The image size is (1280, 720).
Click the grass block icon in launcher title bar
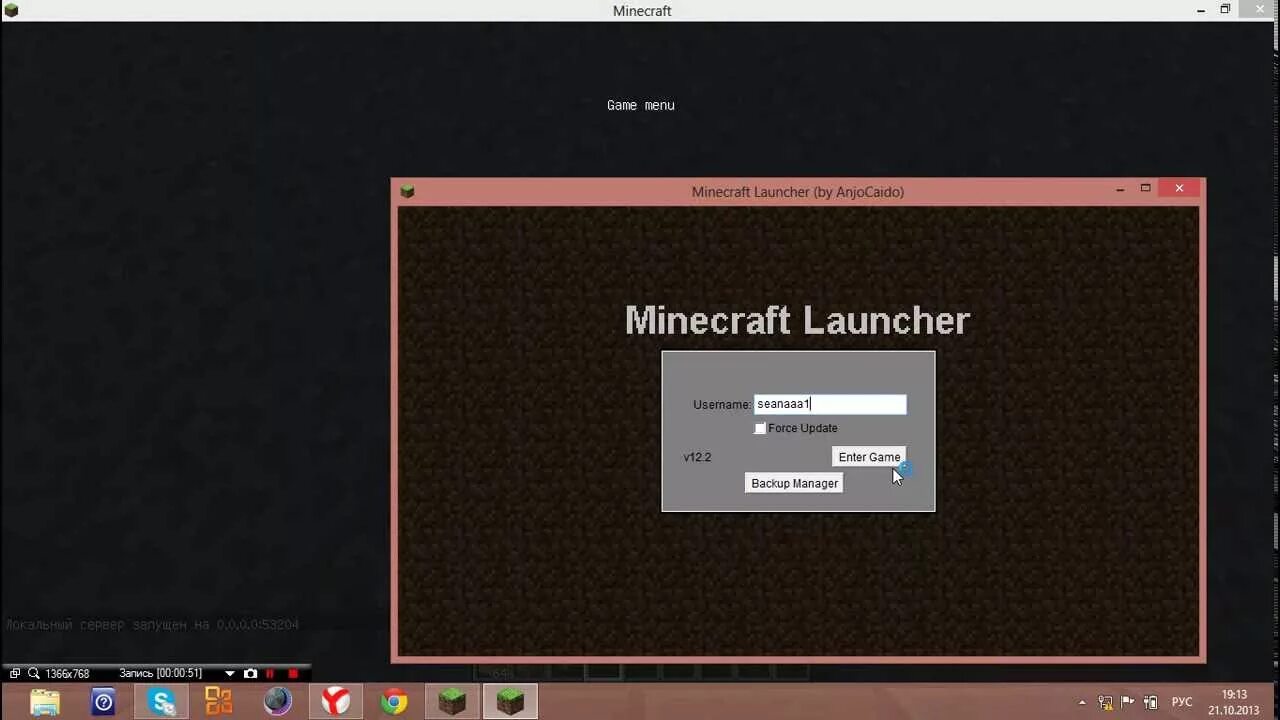(x=407, y=191)
